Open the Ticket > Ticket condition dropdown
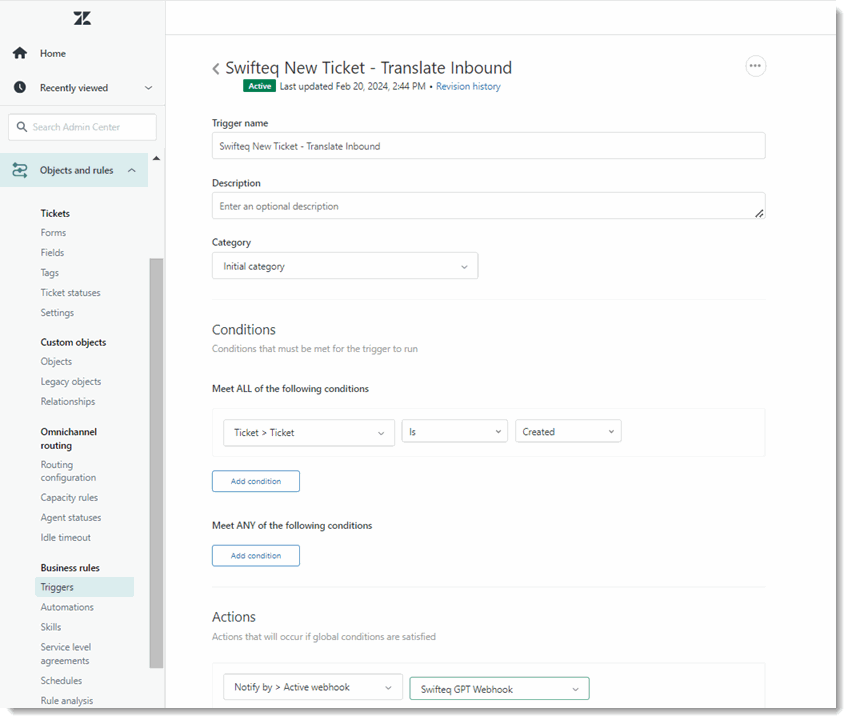 click(x=309, y=433)
